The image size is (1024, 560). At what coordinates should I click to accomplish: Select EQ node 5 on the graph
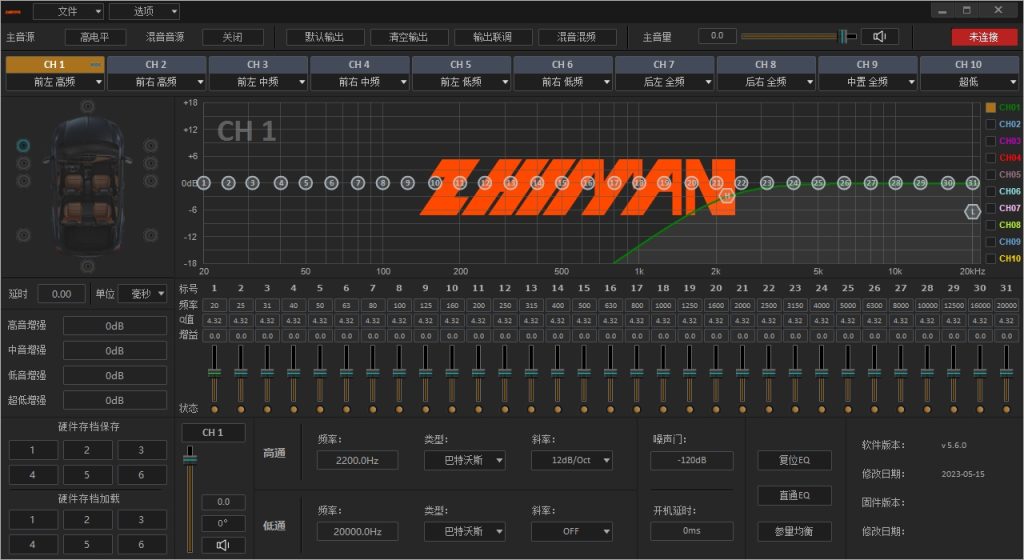tap(306, 183)
